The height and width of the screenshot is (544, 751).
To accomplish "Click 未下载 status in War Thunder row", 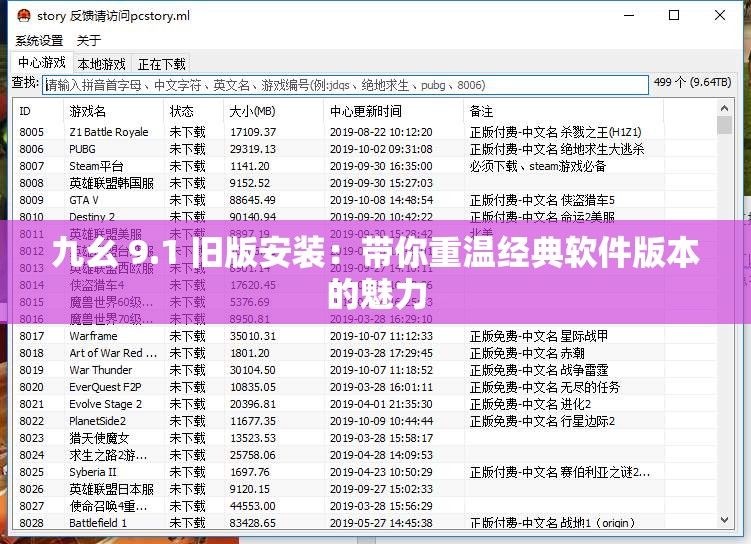I will point(187,370).
